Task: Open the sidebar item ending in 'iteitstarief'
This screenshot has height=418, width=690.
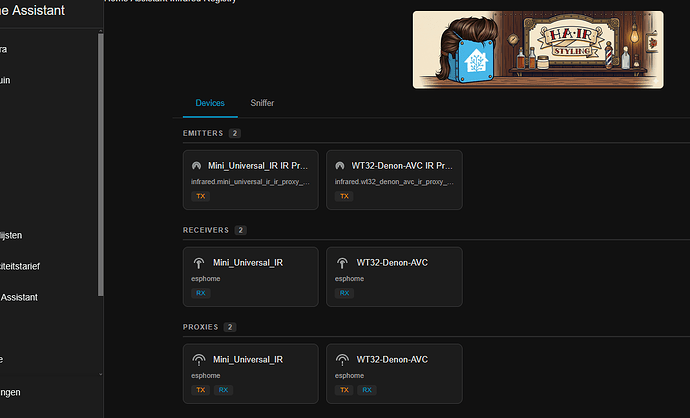Action: [20, 266]
